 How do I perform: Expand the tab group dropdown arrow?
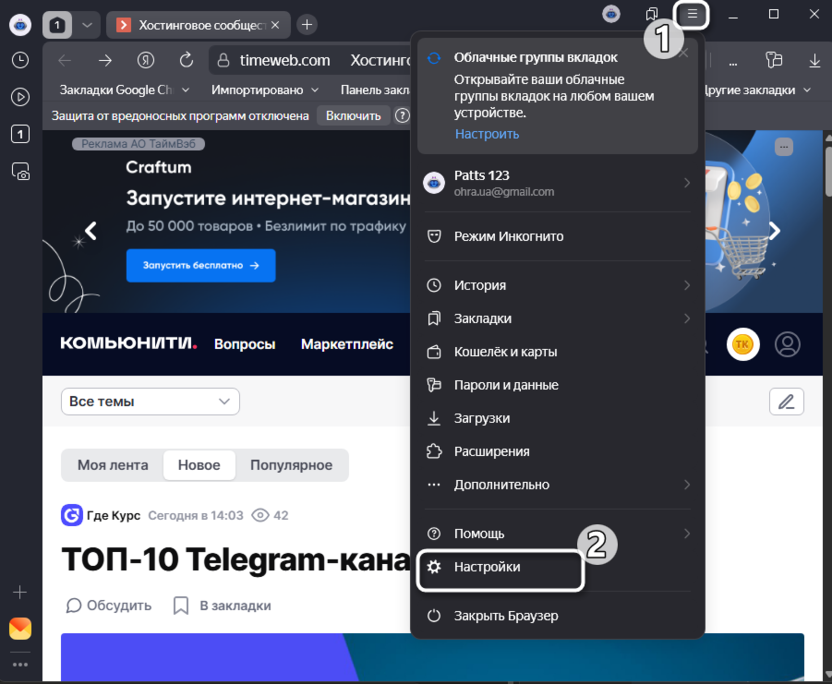click(87, 25)
